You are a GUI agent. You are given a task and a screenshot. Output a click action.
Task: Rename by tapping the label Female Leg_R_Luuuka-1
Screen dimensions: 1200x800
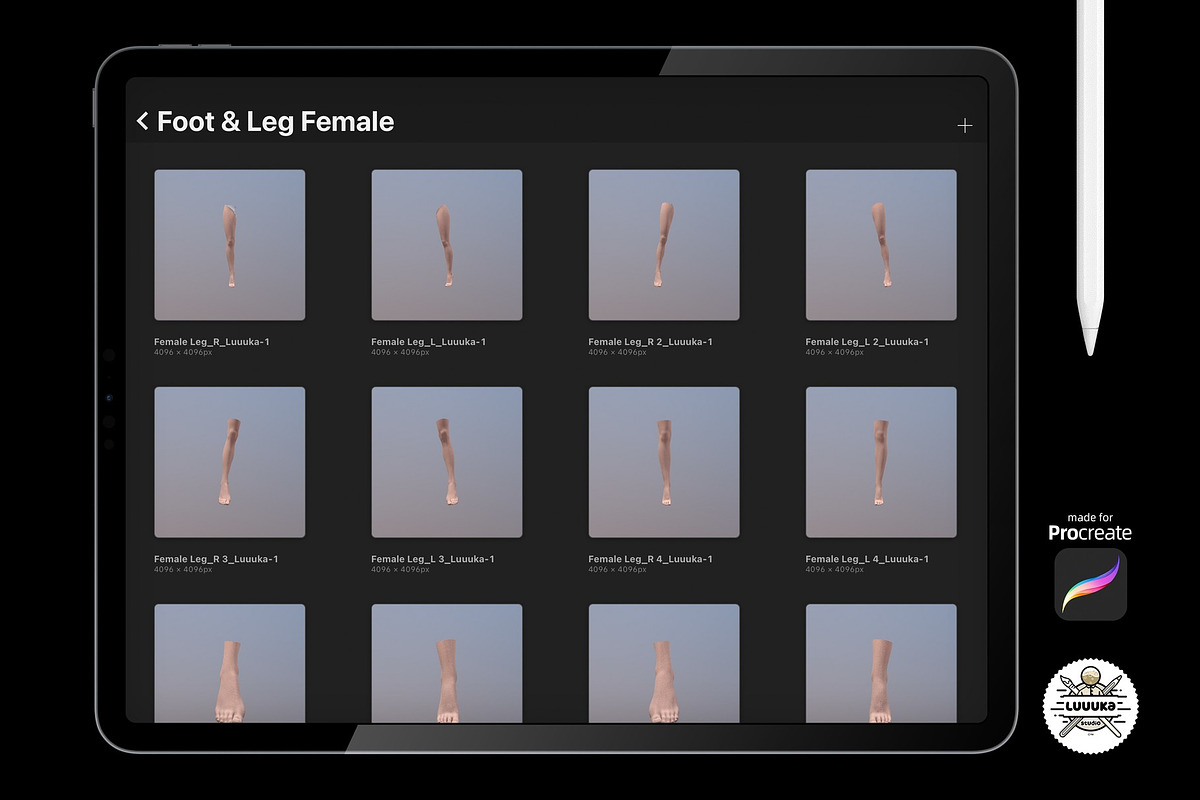[212, 342]
